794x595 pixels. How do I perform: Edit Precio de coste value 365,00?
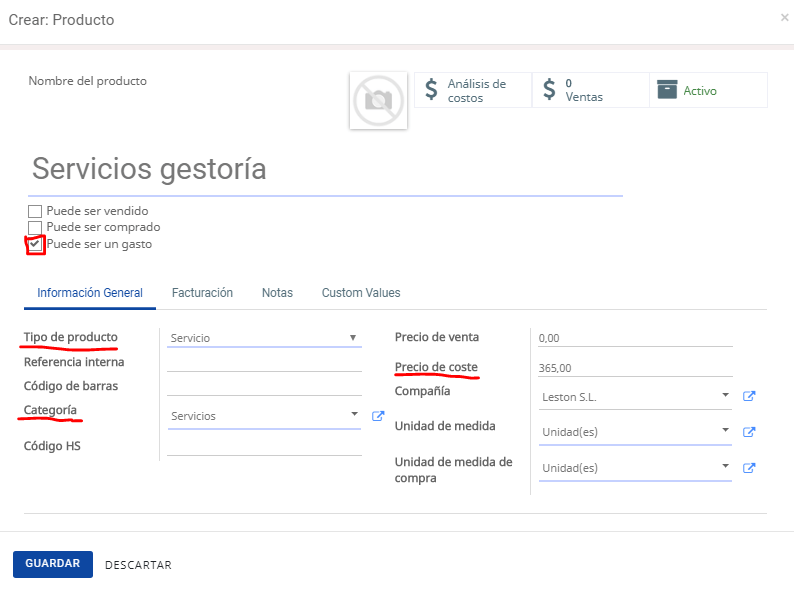636,368
